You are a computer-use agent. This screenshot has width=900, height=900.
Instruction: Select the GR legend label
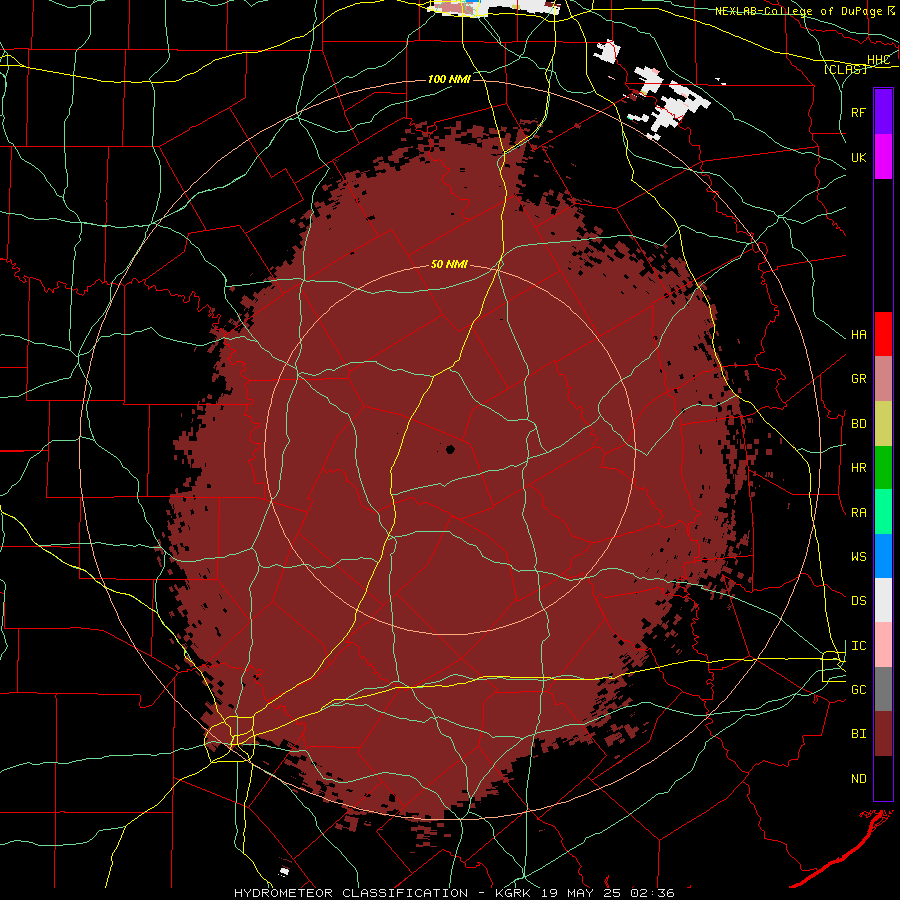(x=858, y=379)
